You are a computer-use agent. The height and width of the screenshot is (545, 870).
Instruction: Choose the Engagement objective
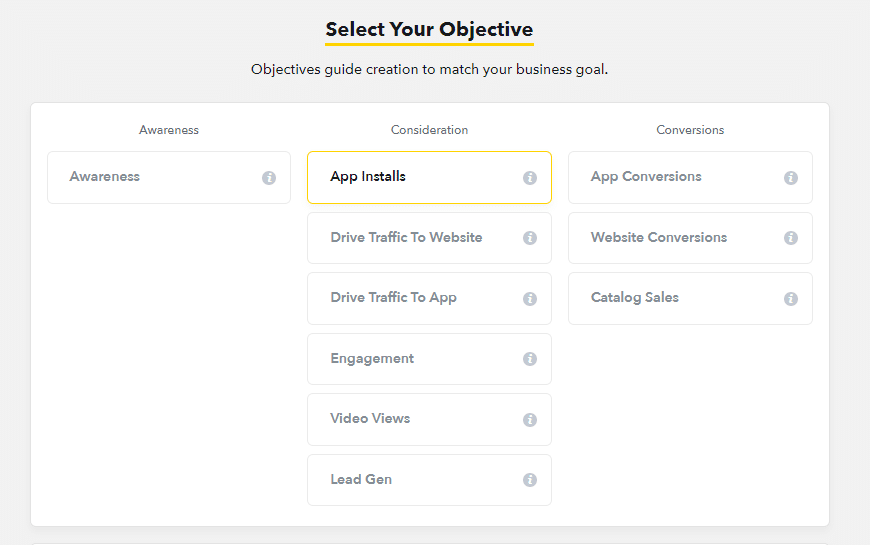pyautogui.click(x=429, y=359)
